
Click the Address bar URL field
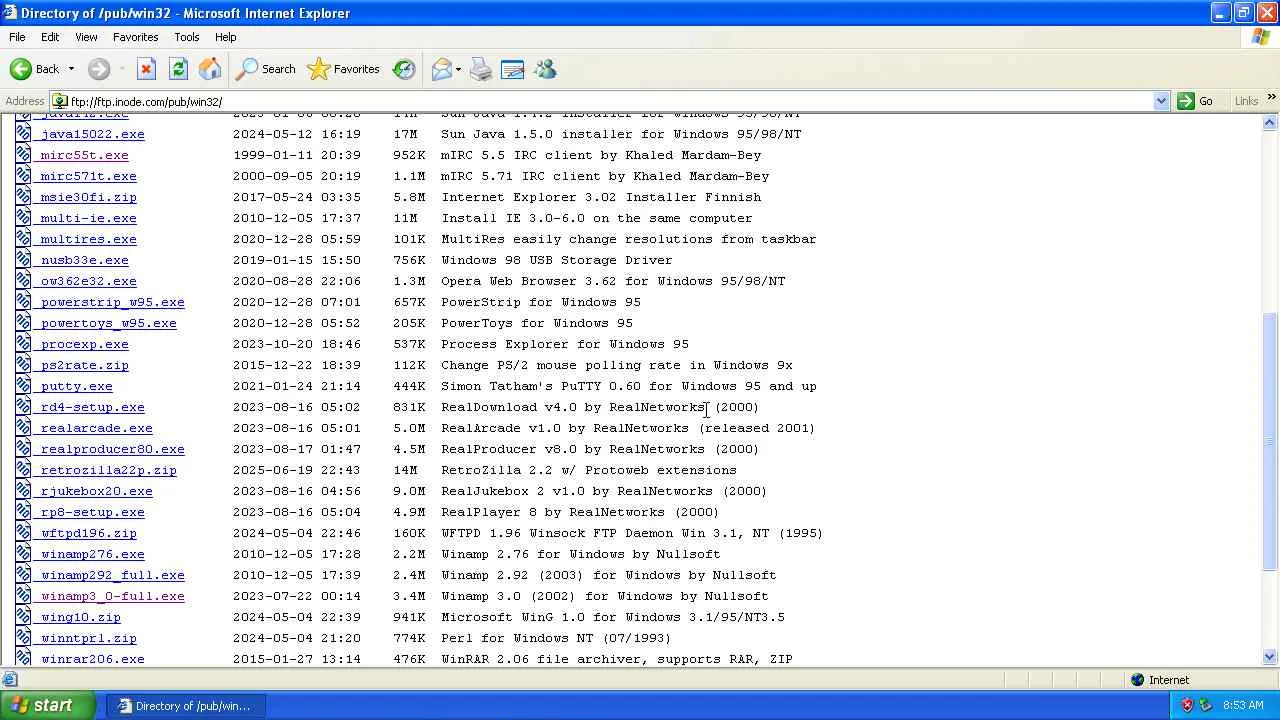[x=610, y=101]
